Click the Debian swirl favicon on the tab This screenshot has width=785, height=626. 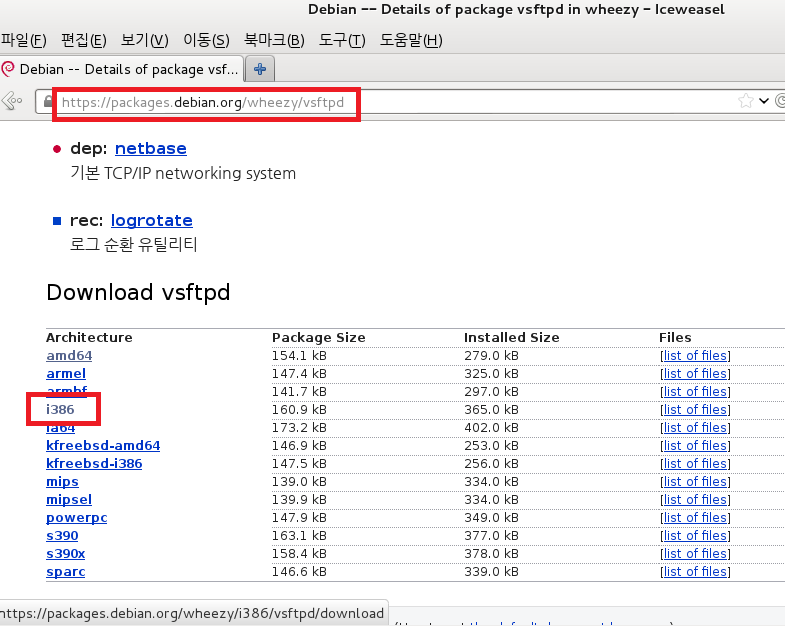(8, 69)
